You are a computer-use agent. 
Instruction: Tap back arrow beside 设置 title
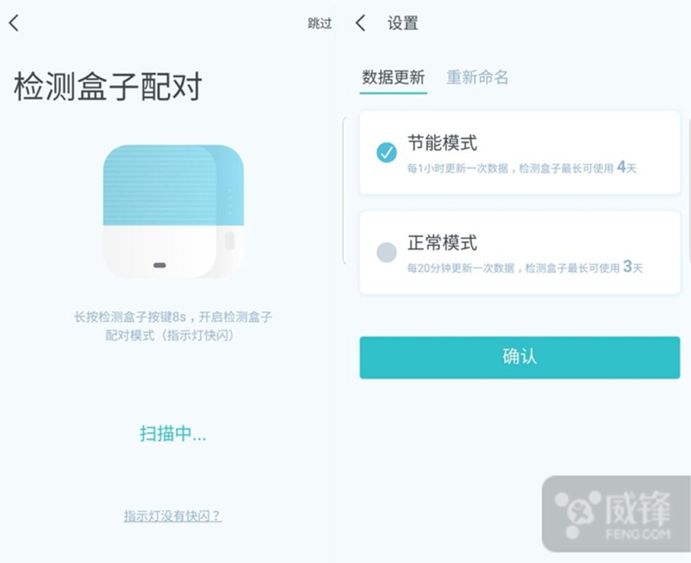(361, 23)
